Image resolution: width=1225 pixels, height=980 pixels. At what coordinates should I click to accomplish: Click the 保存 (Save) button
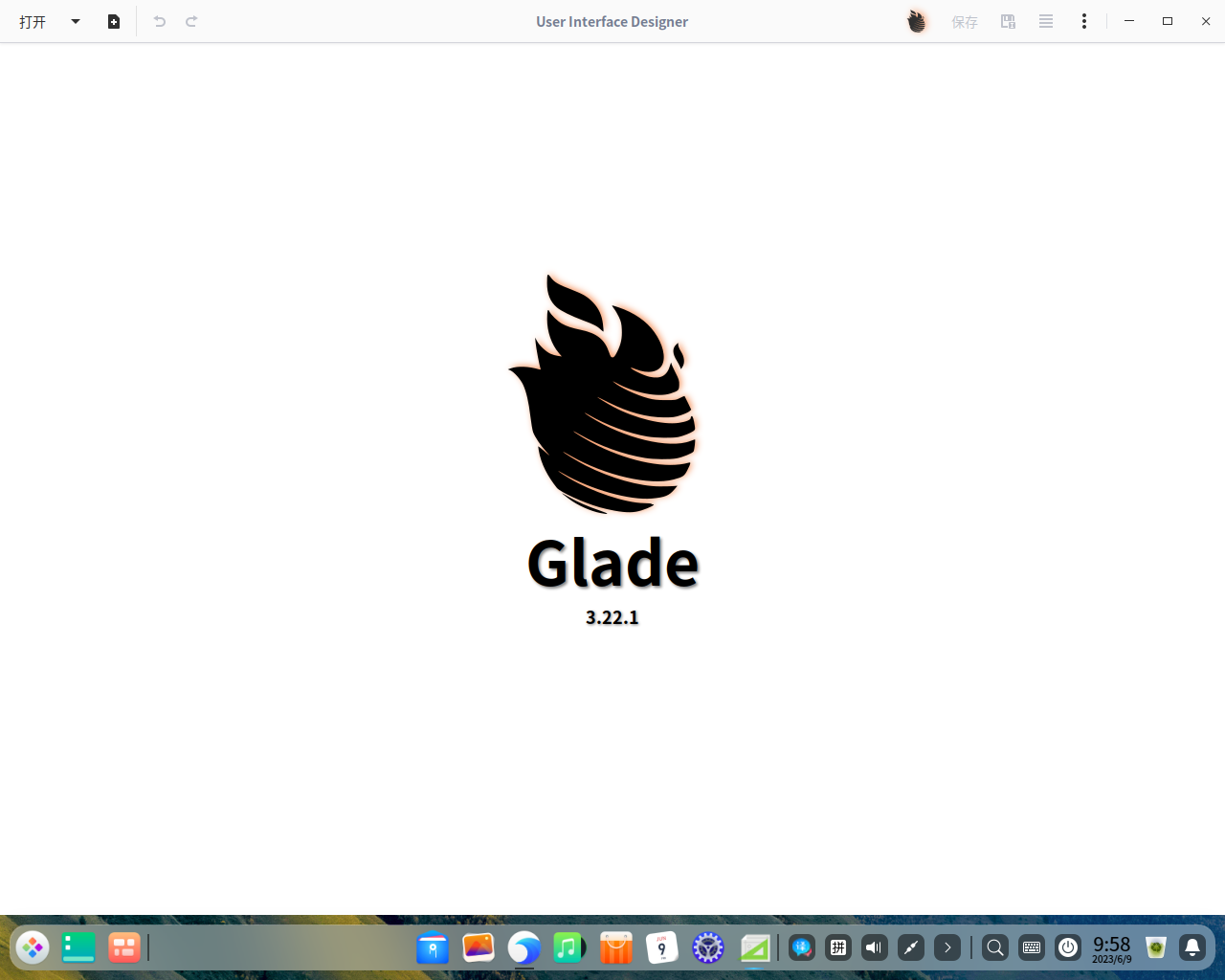point(965,21)
